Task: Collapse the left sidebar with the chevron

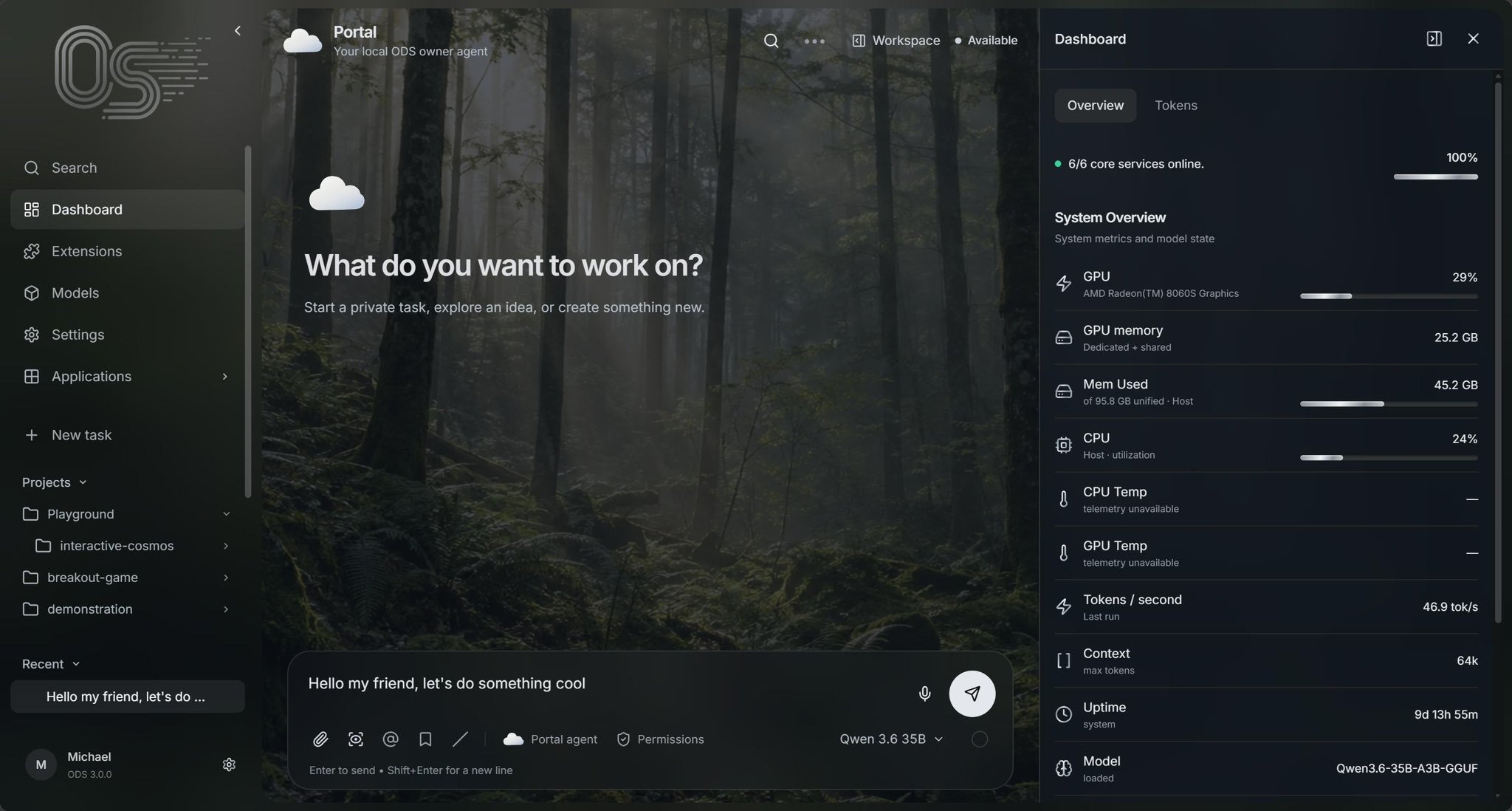Action: 237,30
